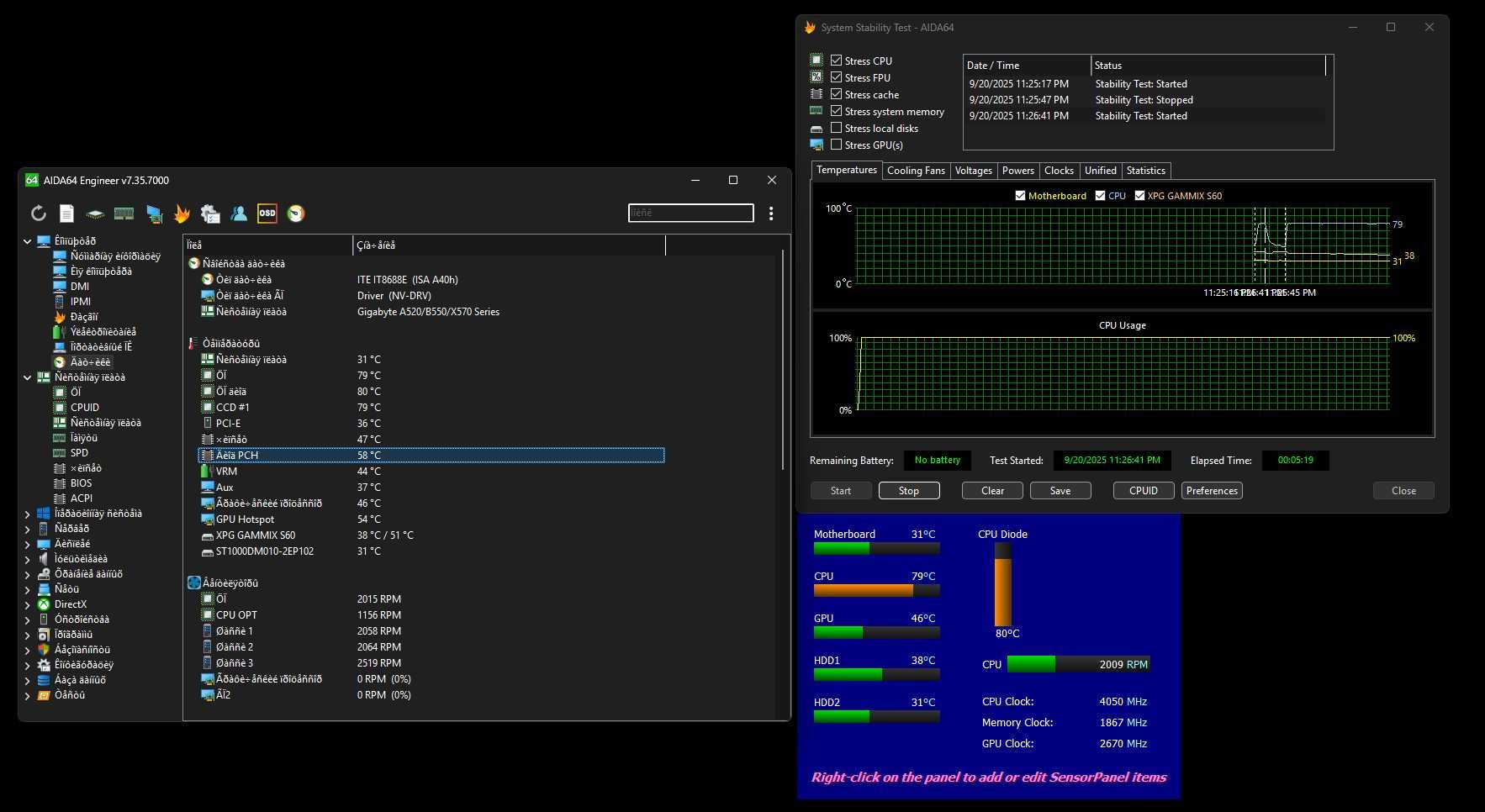Viewport: 1485px width, 812px height.
Task: Launch stability test via flame toolbar icon
Action: [182, 214]
